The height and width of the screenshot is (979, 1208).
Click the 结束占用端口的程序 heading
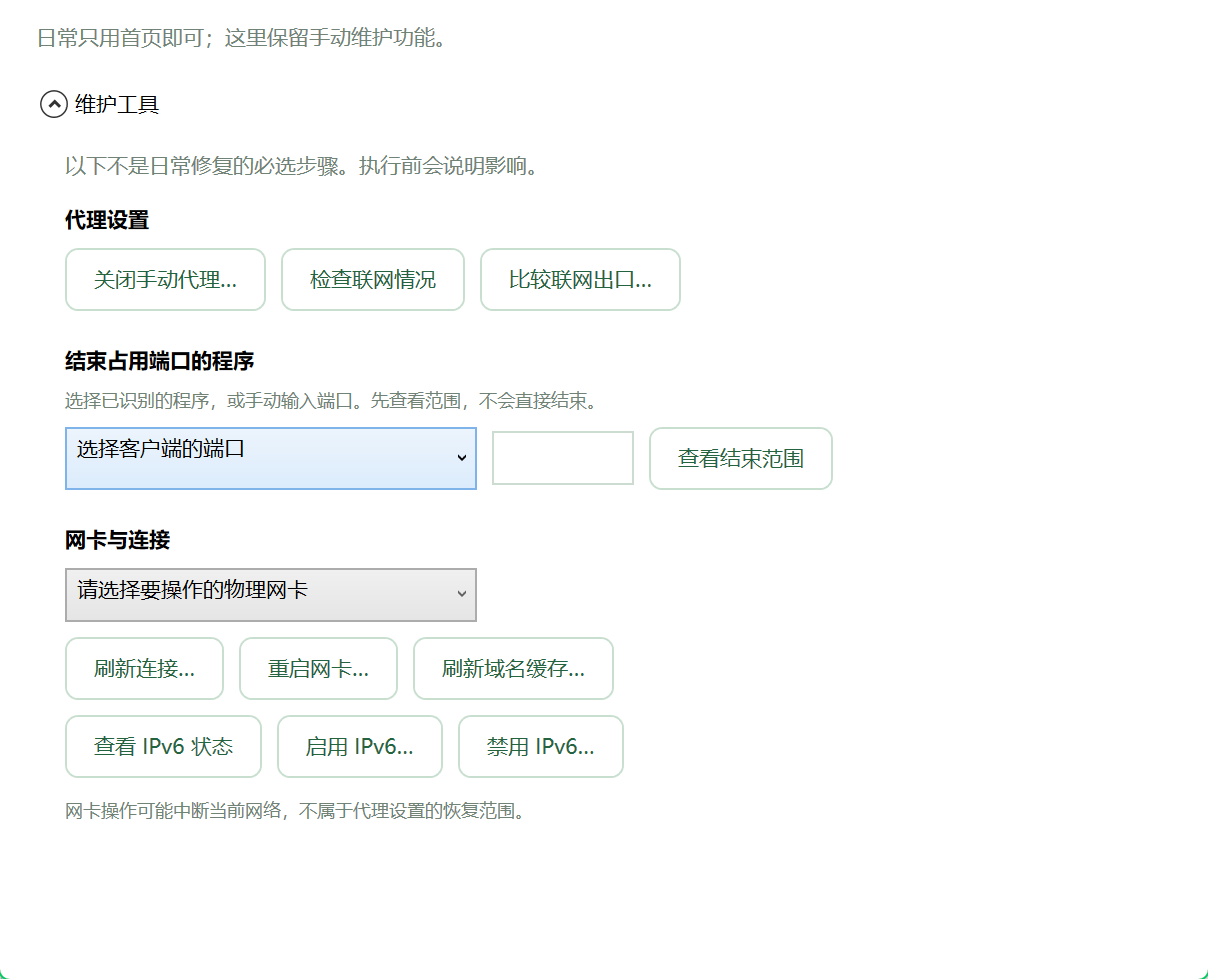click(159, 361)
